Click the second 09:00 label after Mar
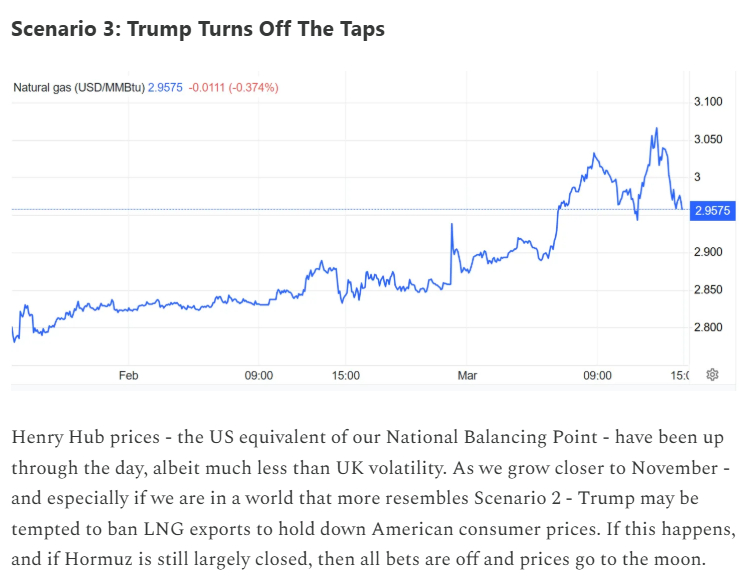 point(597,376)
